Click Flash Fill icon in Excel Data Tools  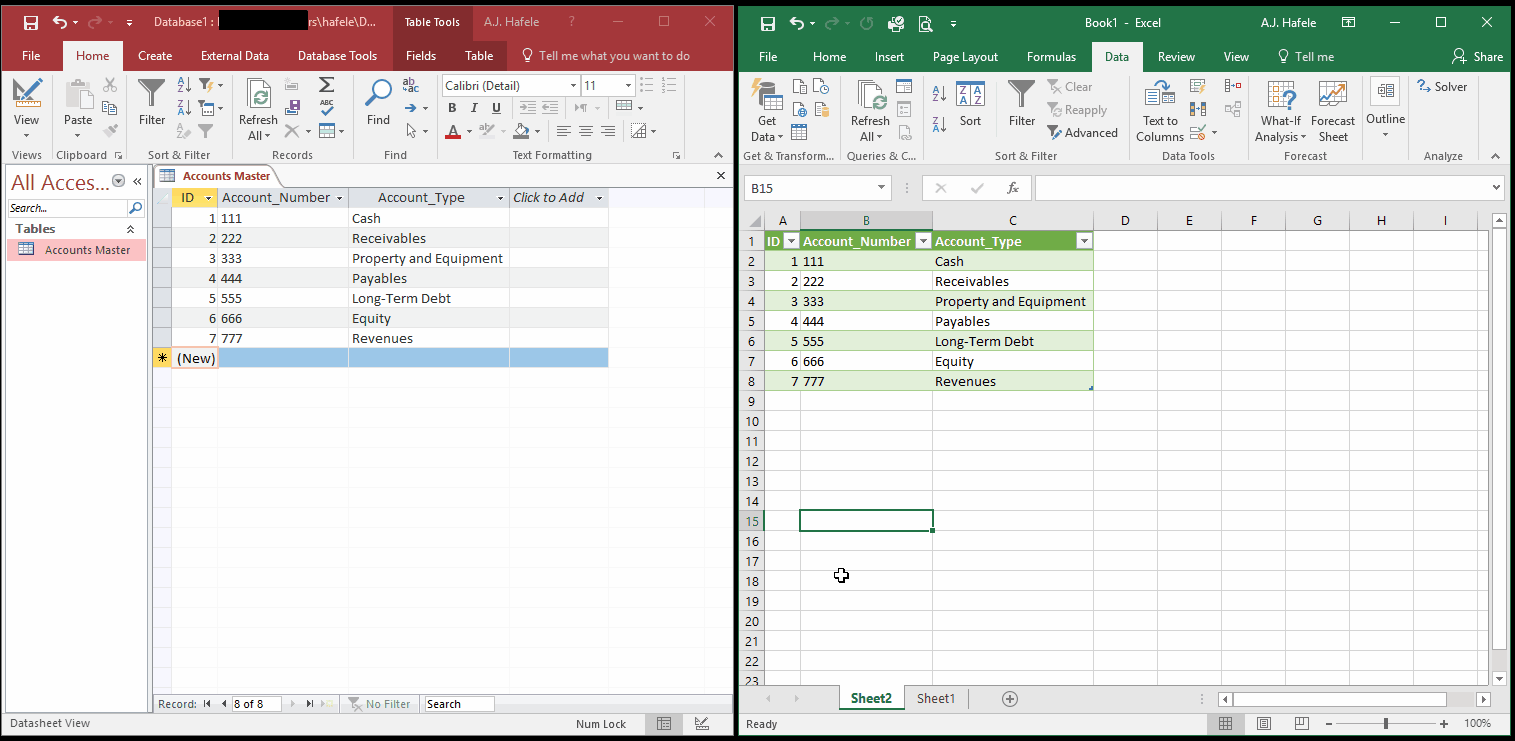point(1197,86)
